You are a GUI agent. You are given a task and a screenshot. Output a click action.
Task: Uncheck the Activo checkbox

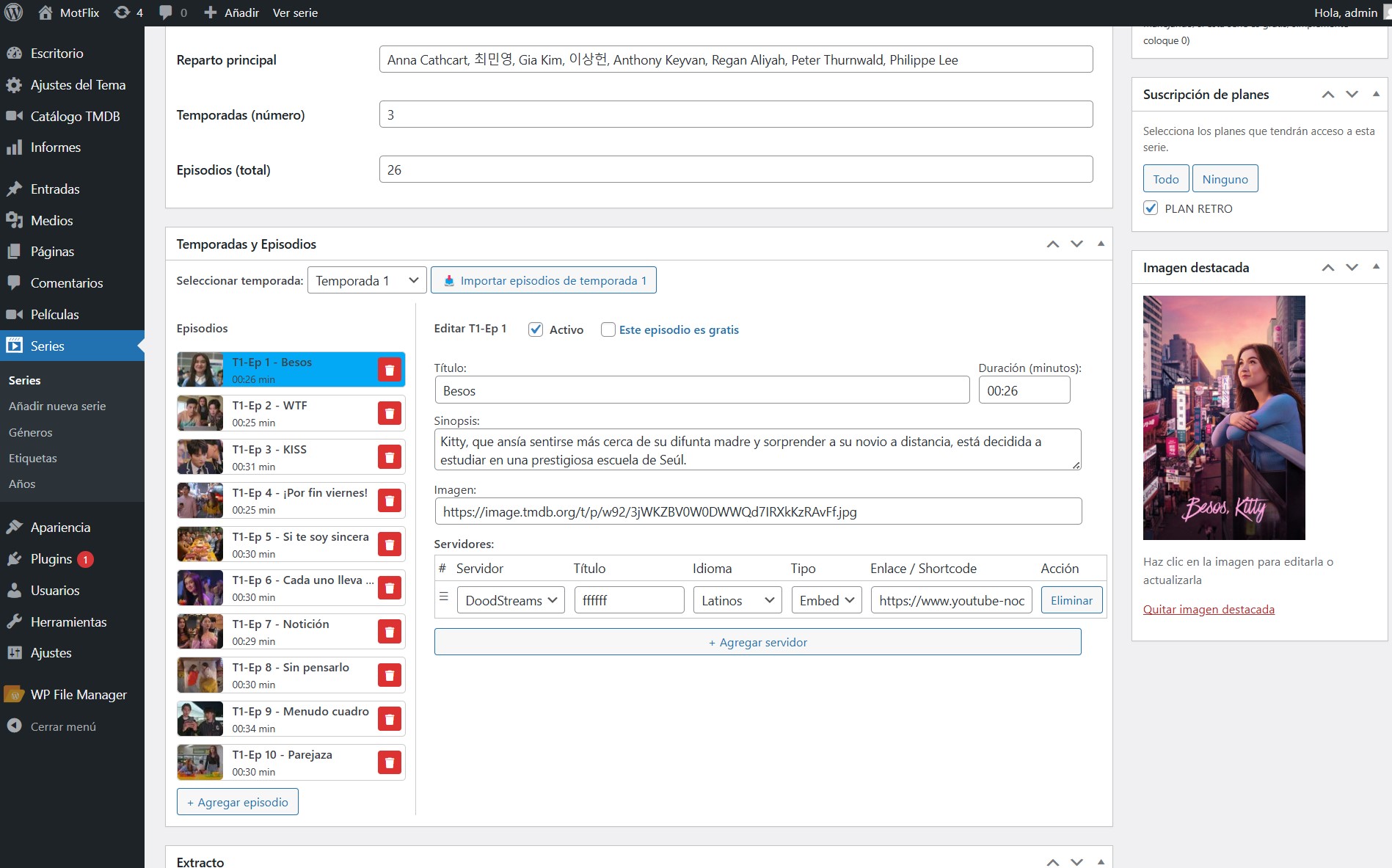point(536,329)
